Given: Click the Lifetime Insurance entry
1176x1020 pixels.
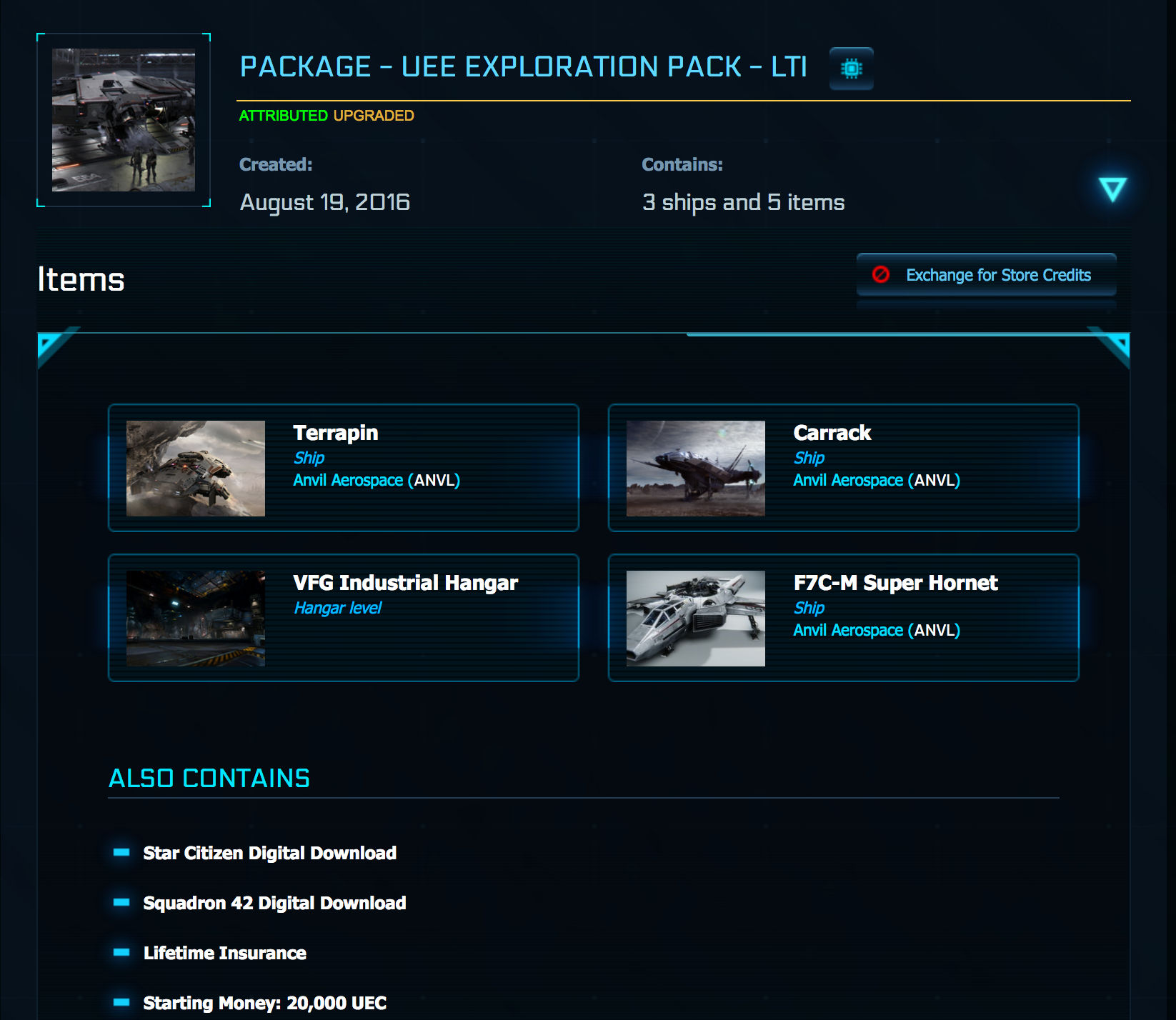Looking at the screenshot, I should pos(225,953).
